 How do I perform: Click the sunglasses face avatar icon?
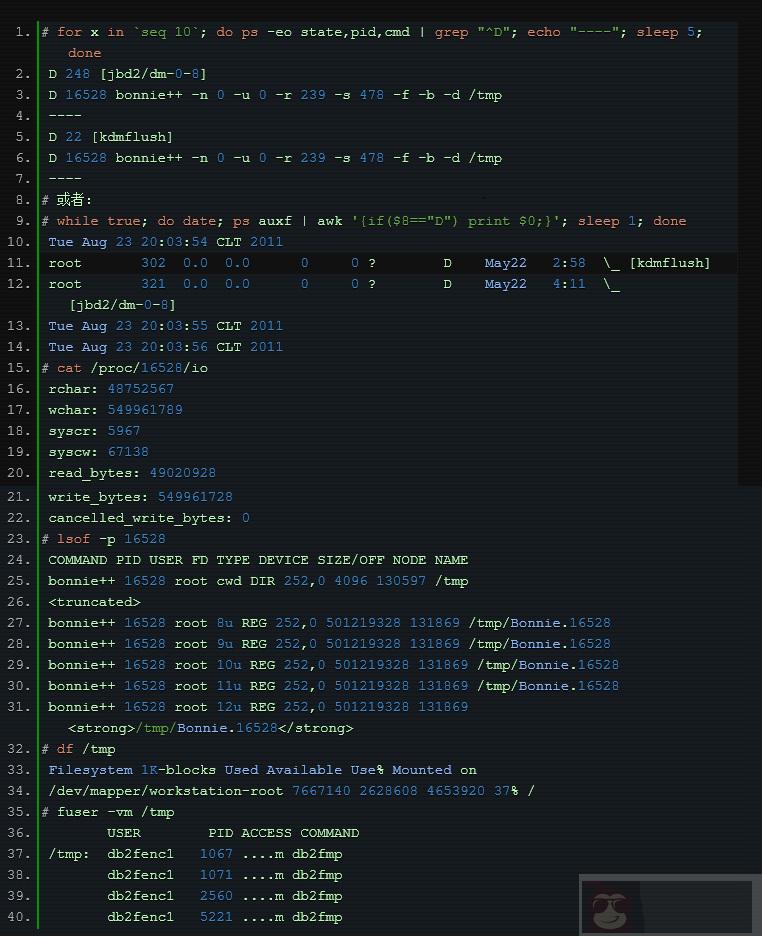coord(609,908)
